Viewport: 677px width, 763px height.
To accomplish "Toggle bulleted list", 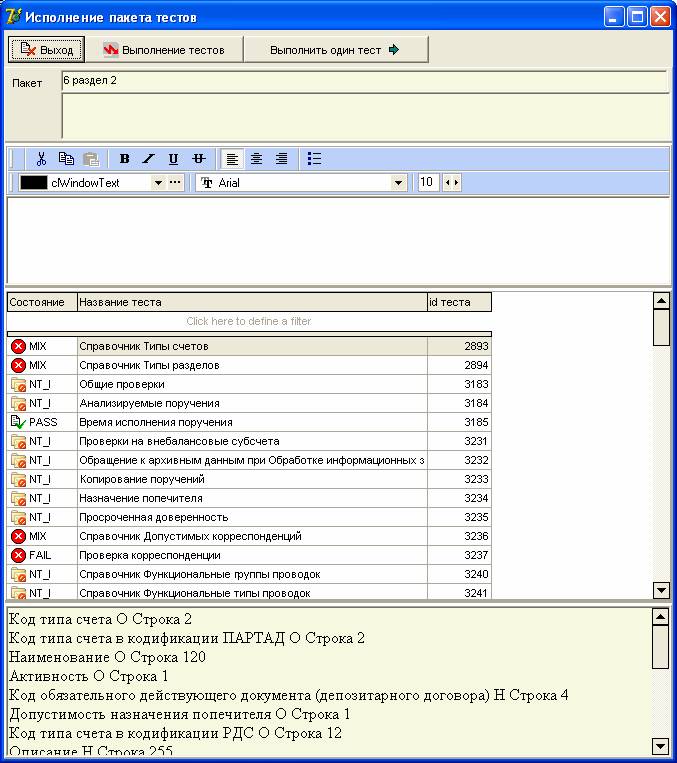I will pos(314,159).
